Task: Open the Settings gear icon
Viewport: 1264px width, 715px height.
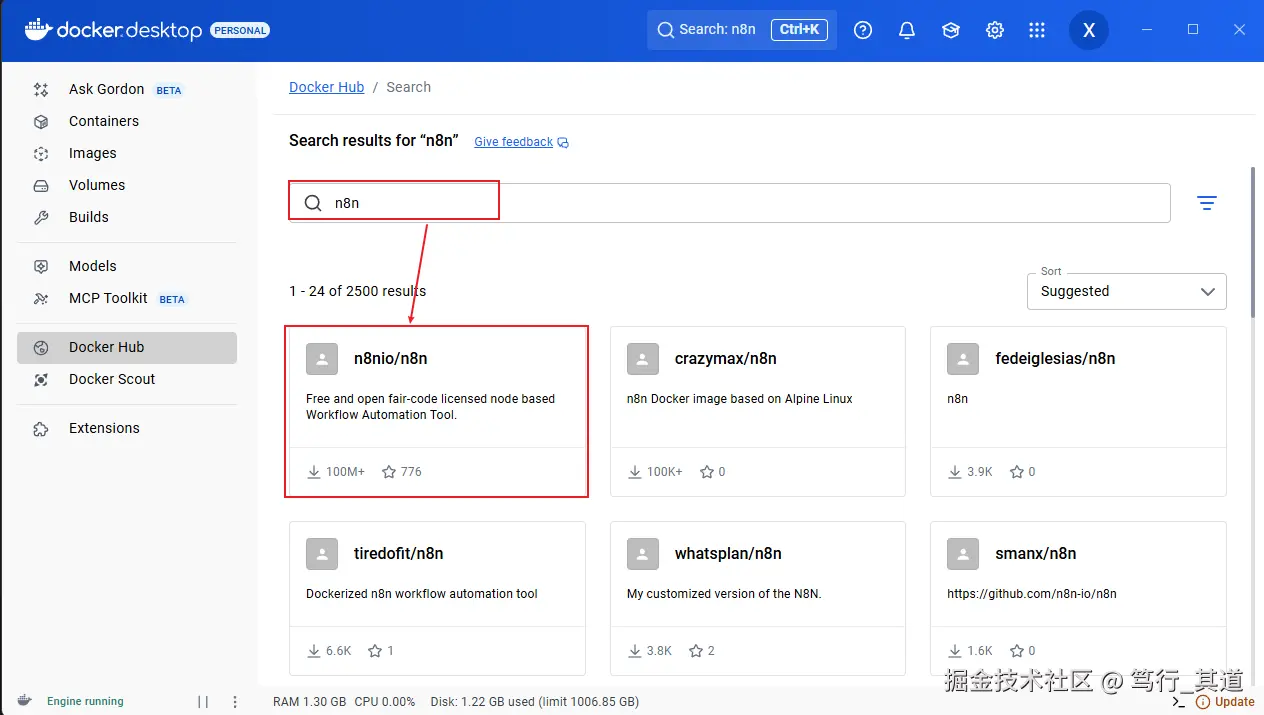Action: pyautogui.click(x=995, y=30)
